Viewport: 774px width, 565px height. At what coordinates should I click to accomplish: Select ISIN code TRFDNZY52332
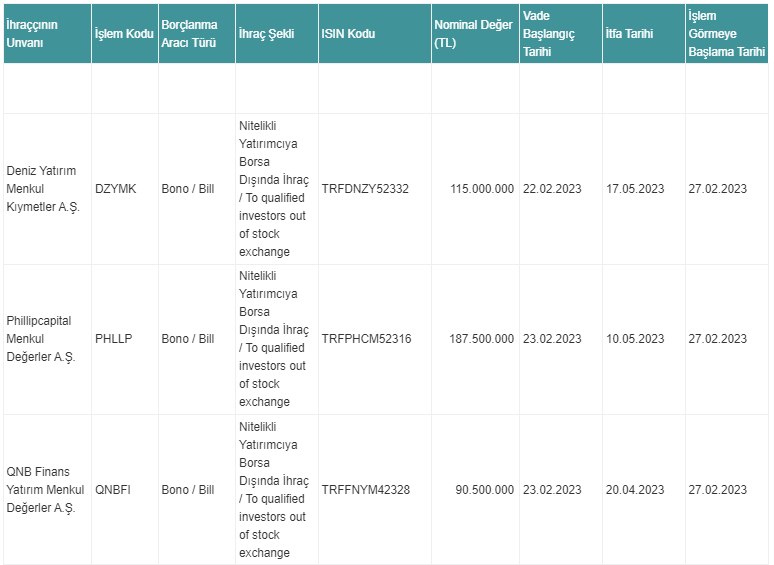365,189
